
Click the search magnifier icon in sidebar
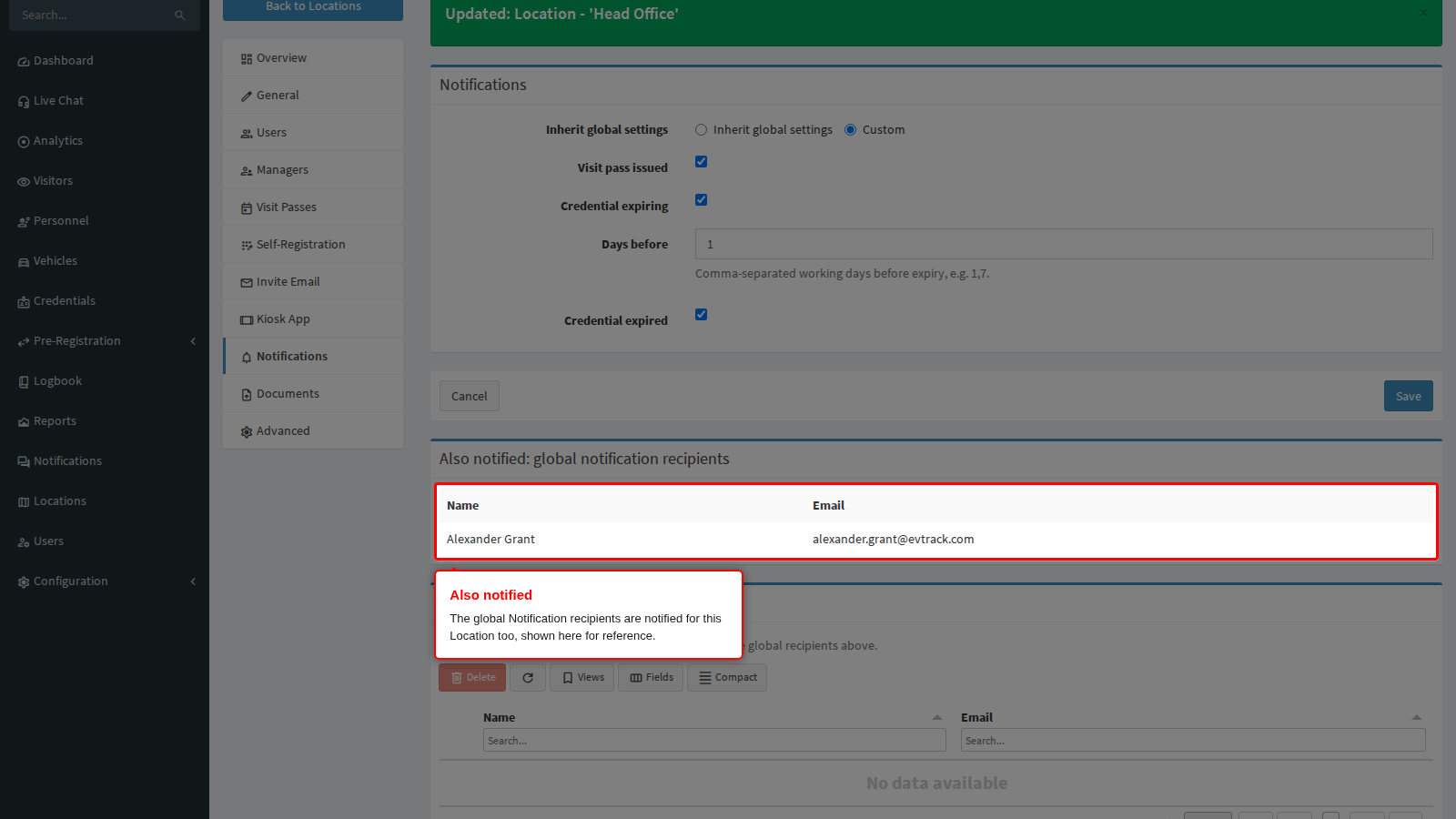179,15
